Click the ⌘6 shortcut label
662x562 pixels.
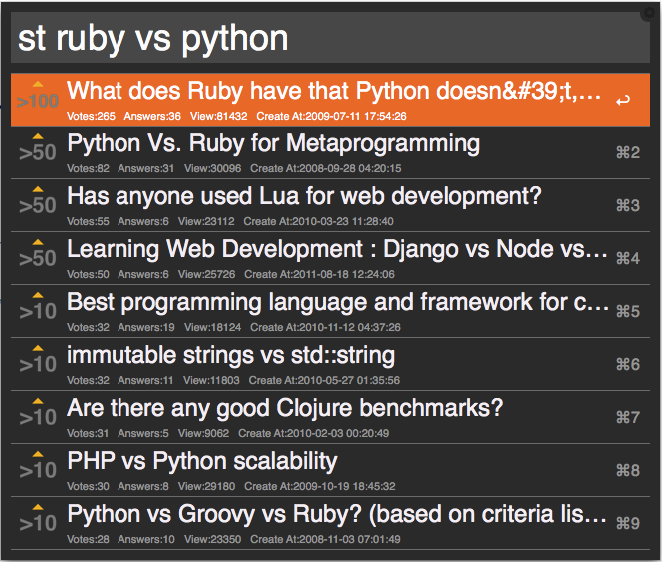coord(628,364)
